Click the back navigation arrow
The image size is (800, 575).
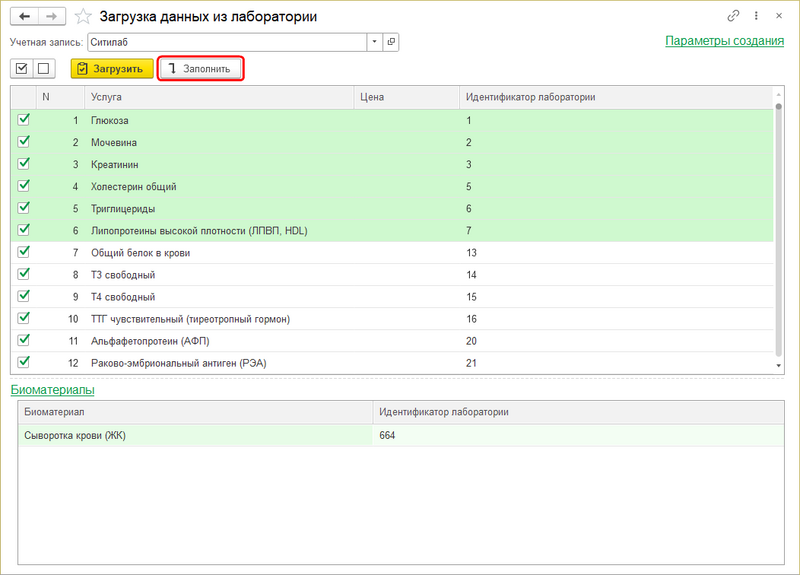25,16
